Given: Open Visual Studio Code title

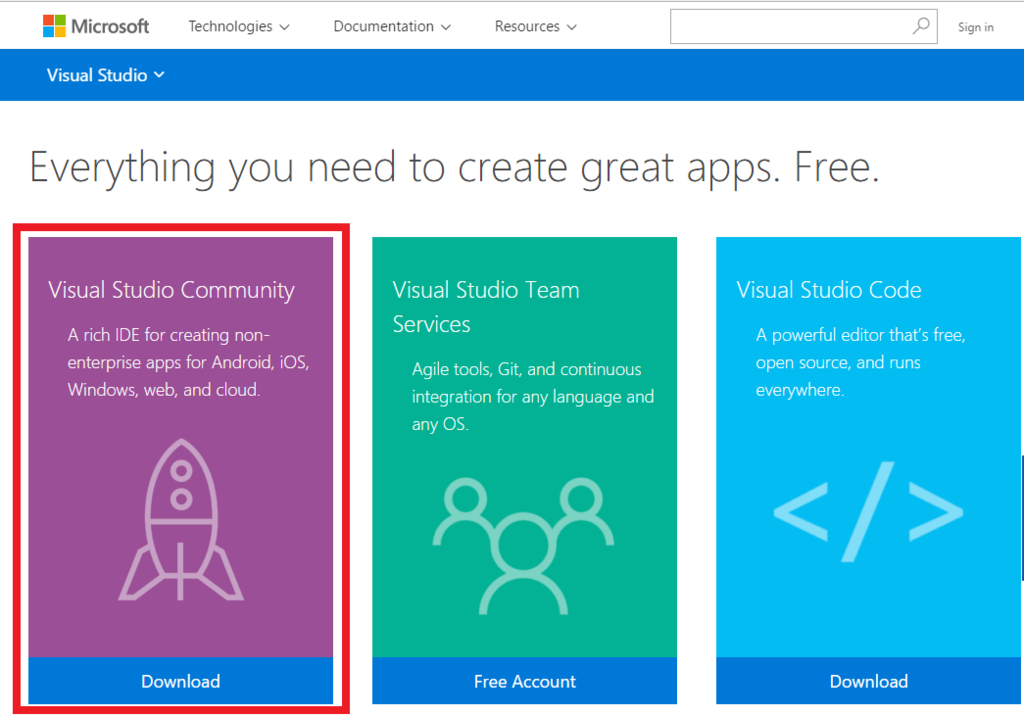Looking at the screenshot, I should 829,290.
